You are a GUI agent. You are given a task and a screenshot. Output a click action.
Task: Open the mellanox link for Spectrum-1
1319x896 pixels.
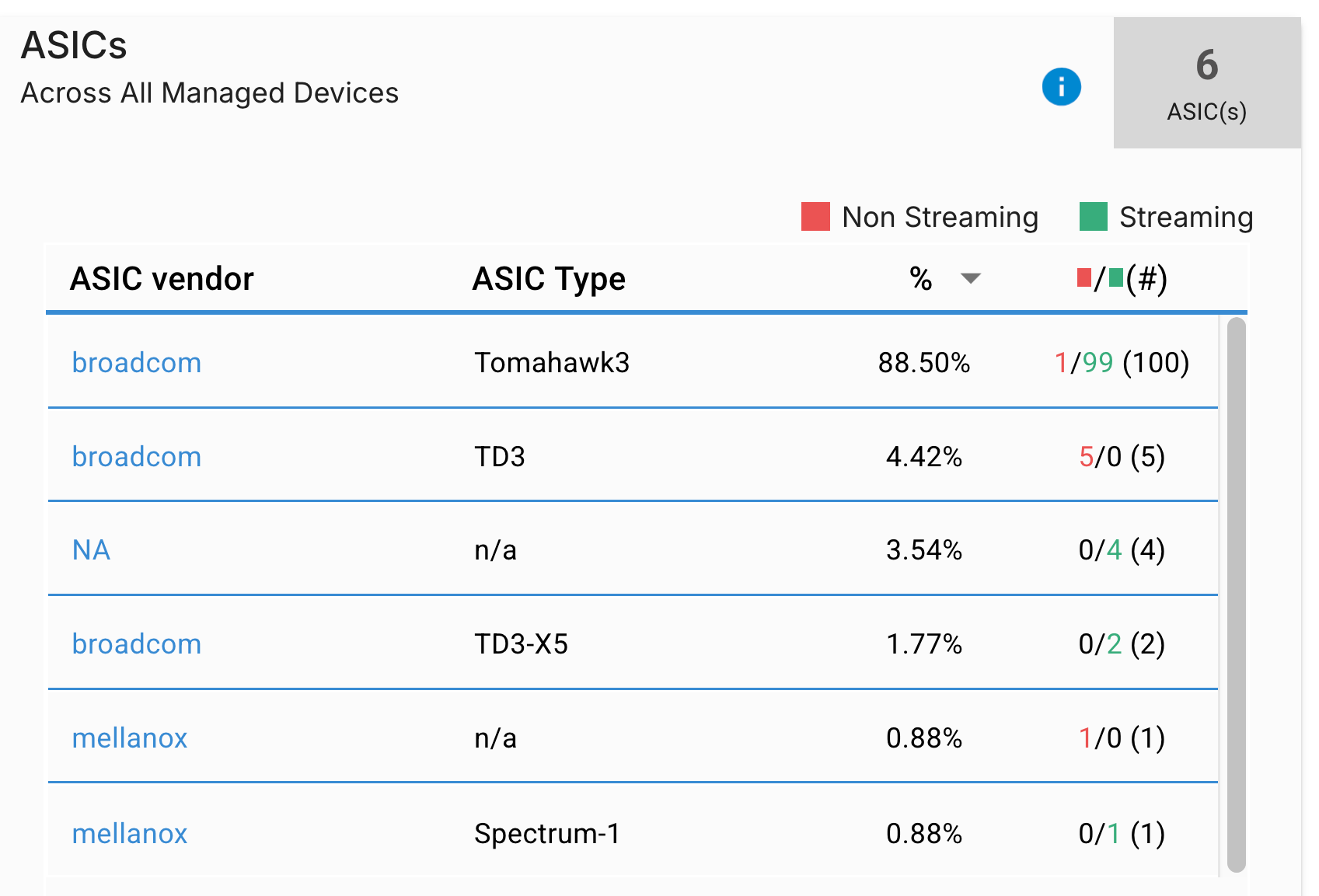[130, 834]
